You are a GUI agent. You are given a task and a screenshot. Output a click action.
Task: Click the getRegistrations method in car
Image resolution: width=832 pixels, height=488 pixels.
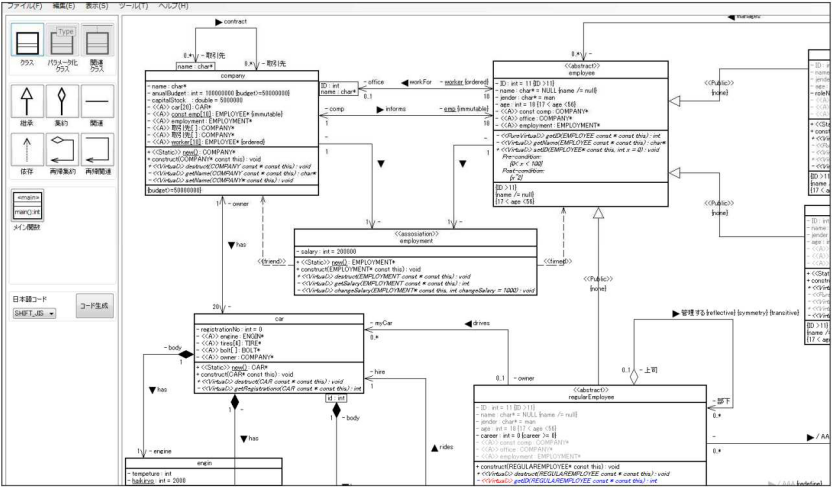click(279, 389)
